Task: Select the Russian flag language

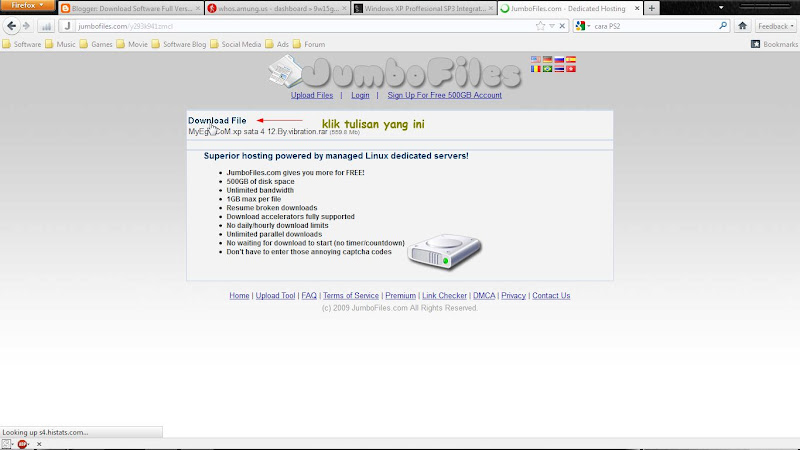Action: [559, 60]
